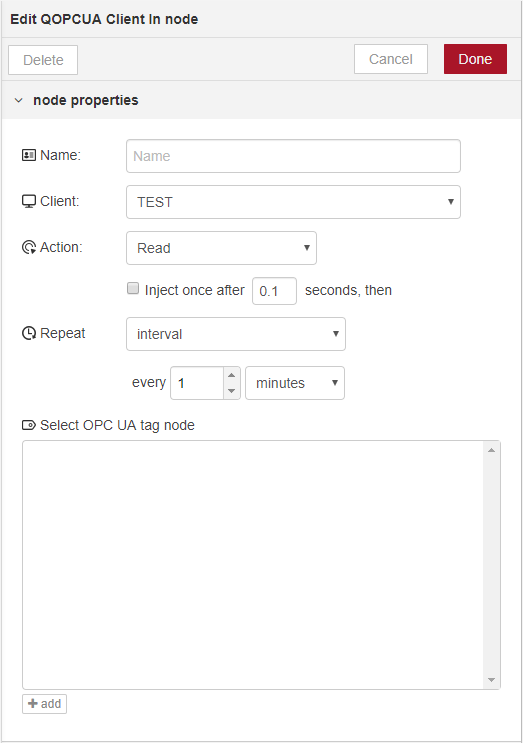Image resolution: width=523 pixels, height=743 pixels.
Task: Click the Done button
Action: coord(475,59)
